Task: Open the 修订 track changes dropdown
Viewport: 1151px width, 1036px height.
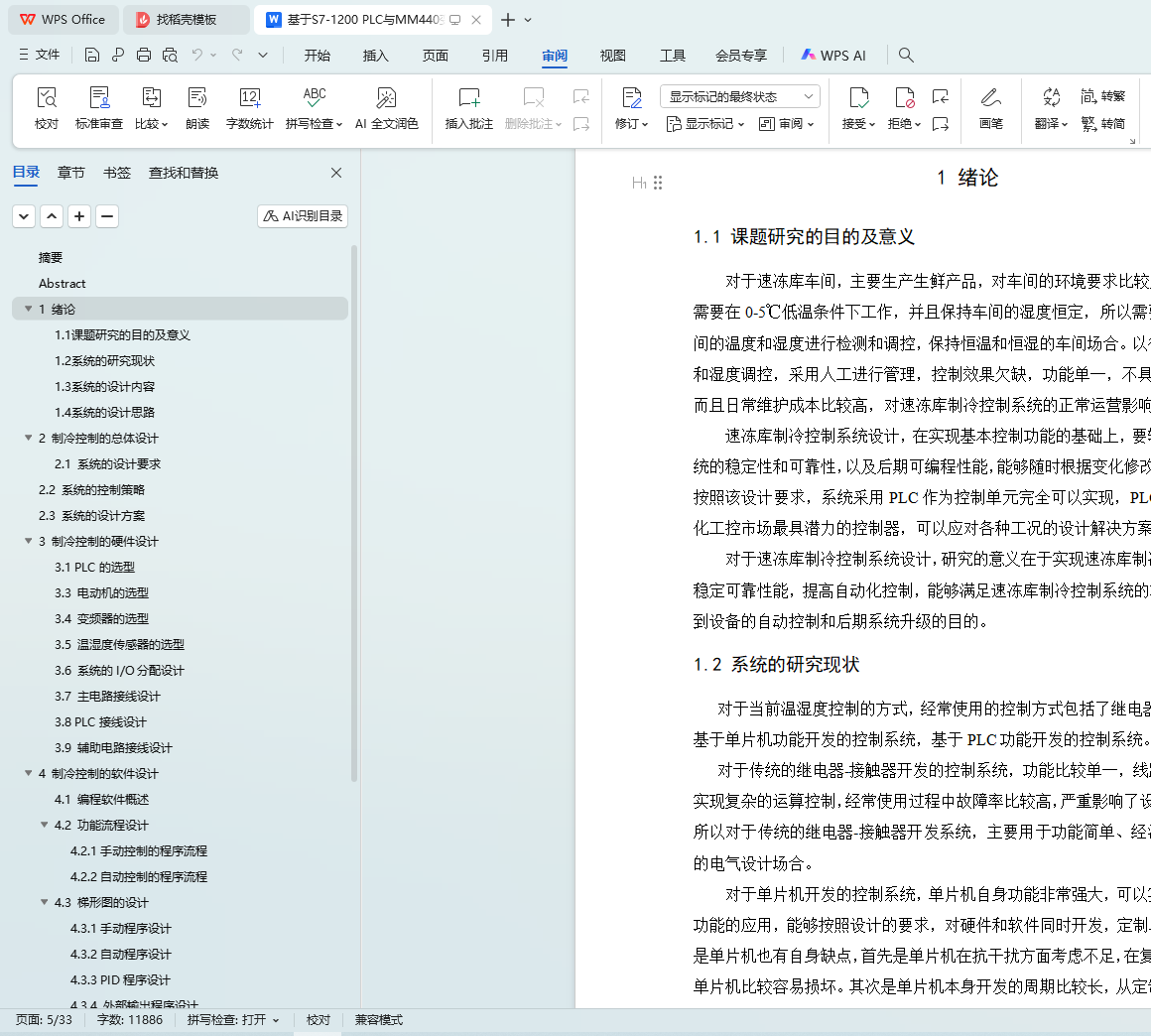Action: 631,109
